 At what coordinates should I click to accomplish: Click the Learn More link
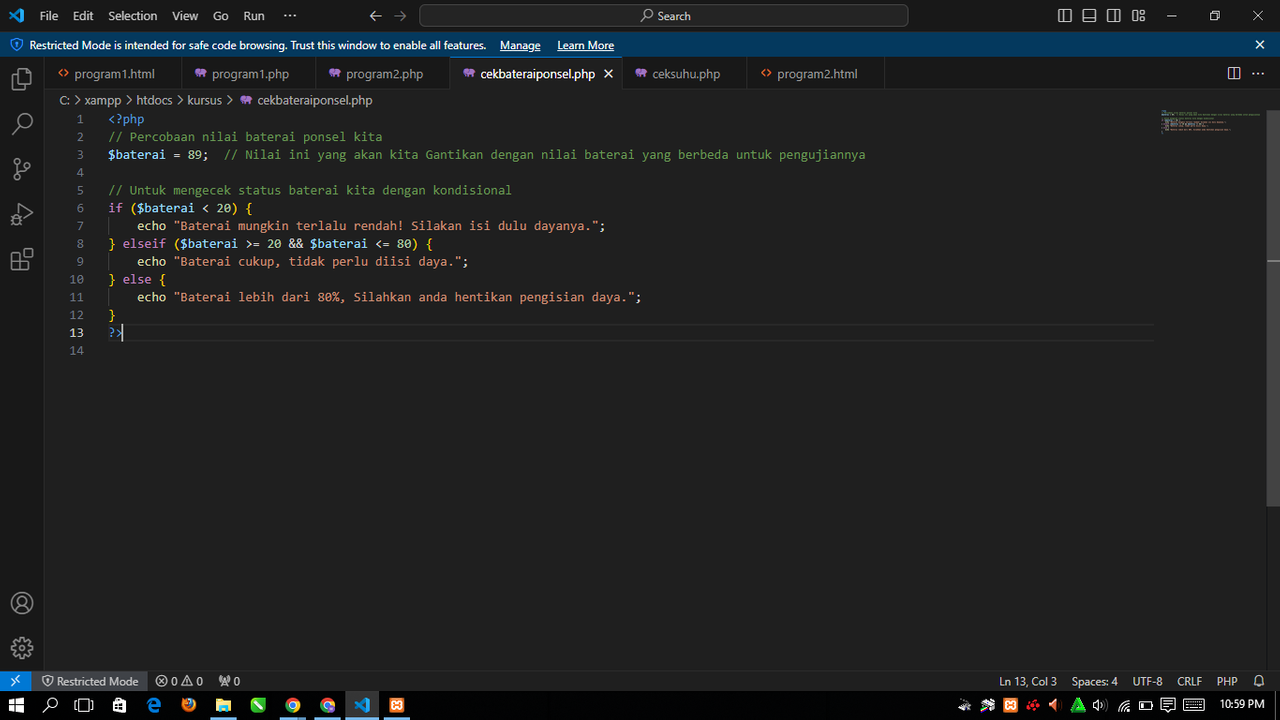tap(585, 46)
